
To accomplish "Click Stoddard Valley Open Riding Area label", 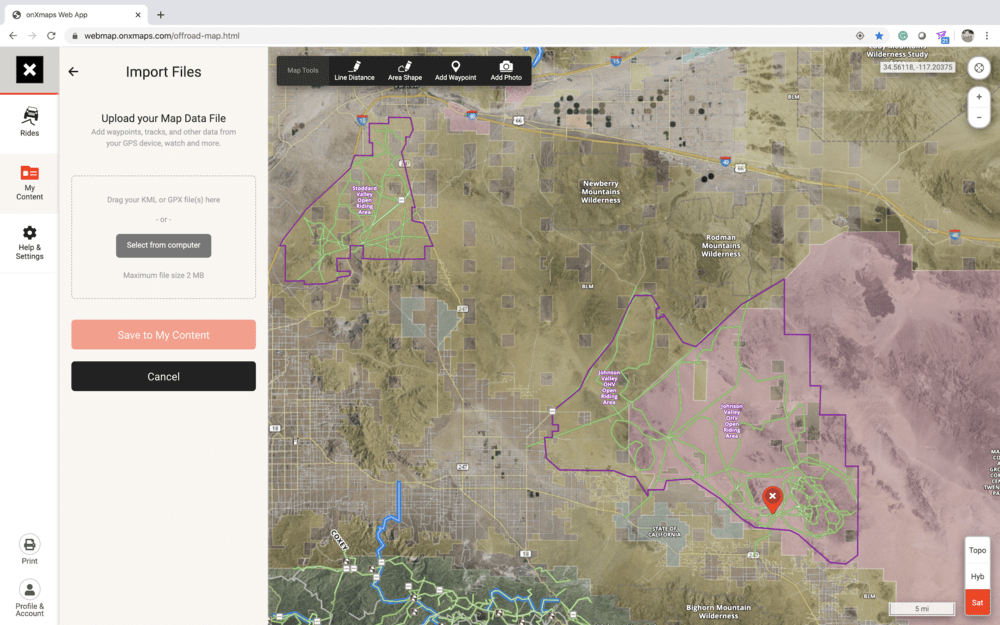I will [364, 200].
